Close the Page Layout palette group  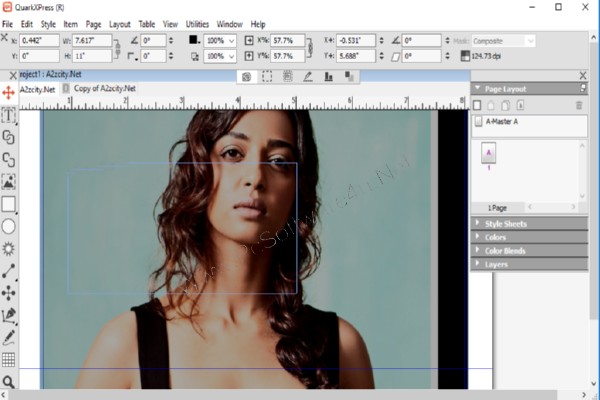pyautogui.click(x=583, y=75)
